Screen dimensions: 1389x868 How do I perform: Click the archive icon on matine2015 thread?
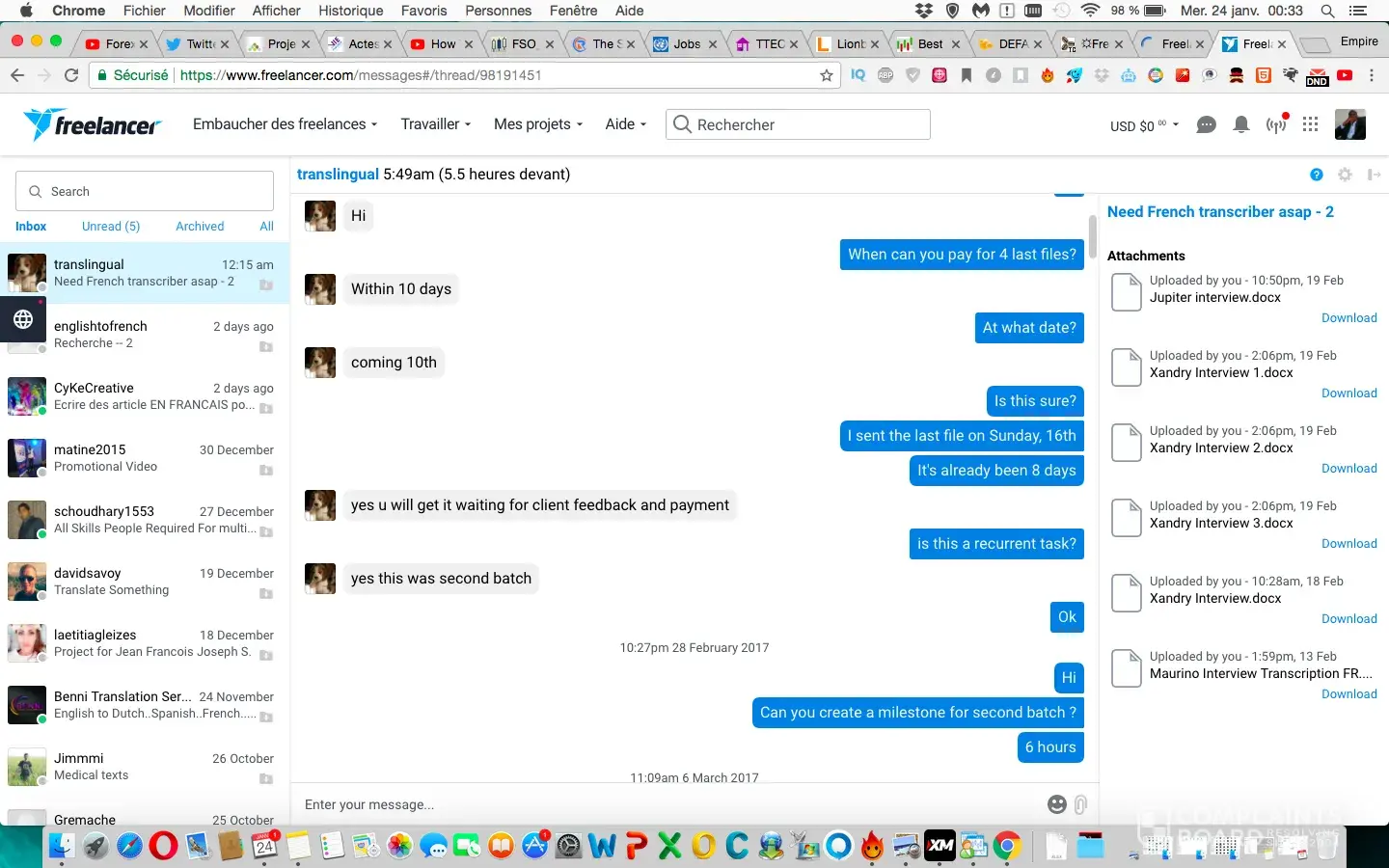266,470
